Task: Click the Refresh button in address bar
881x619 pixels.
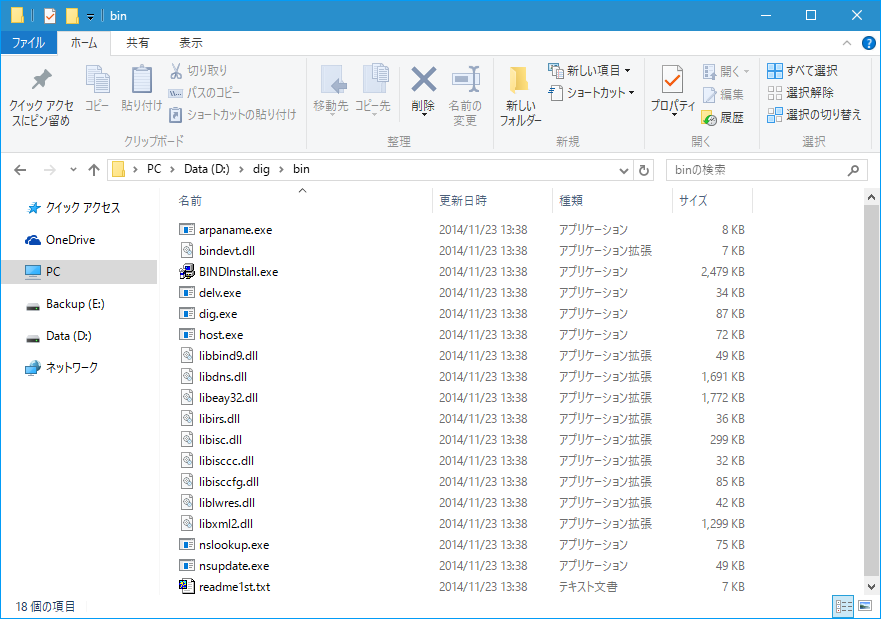Action: (644, 170)
